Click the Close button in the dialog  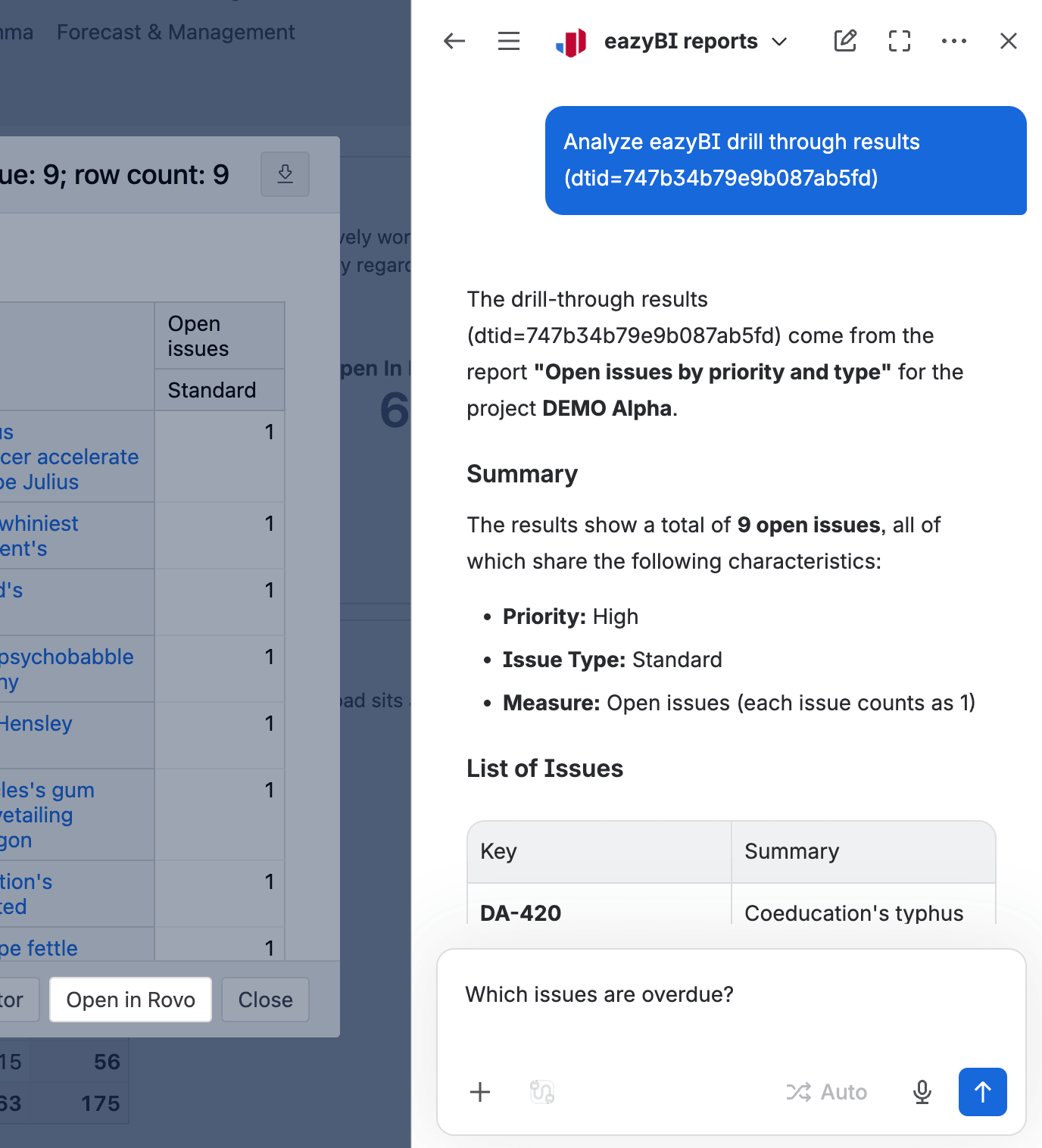tap(266, 1000)
